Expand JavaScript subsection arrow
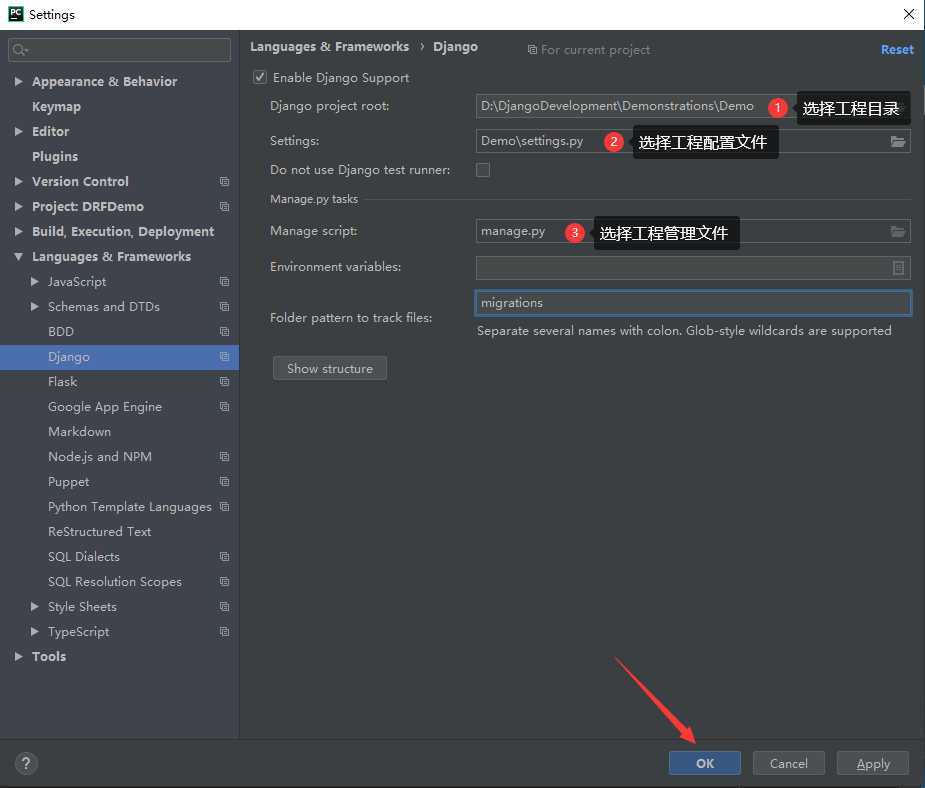925x788 pixels. pos(35,281)
